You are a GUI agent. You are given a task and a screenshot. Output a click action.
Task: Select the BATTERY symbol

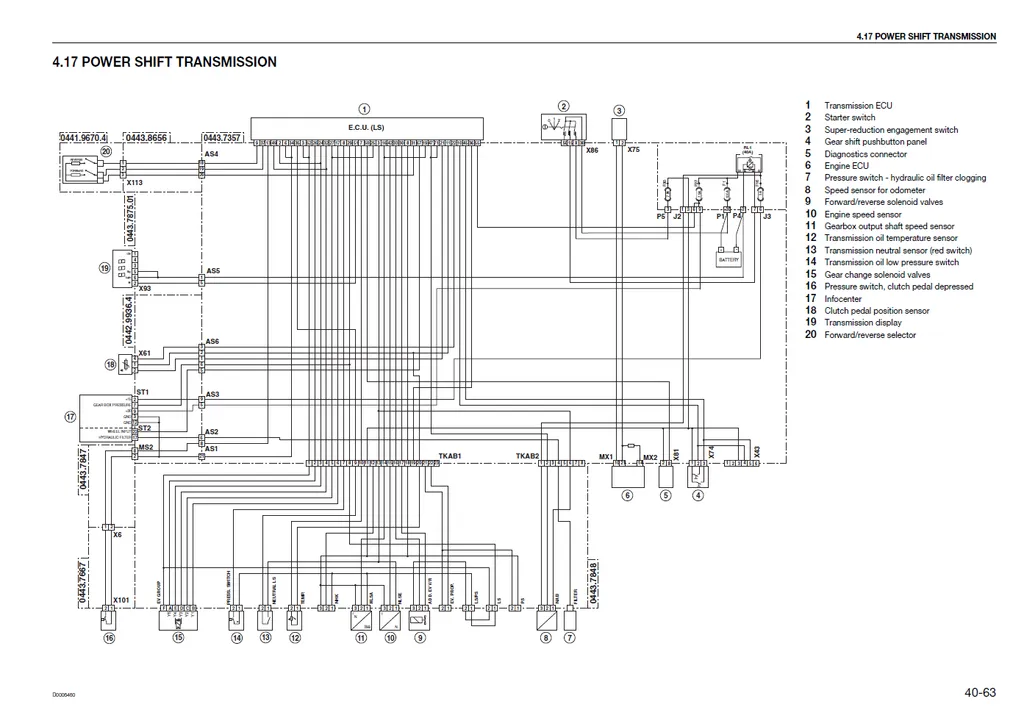tap(728, 259)
